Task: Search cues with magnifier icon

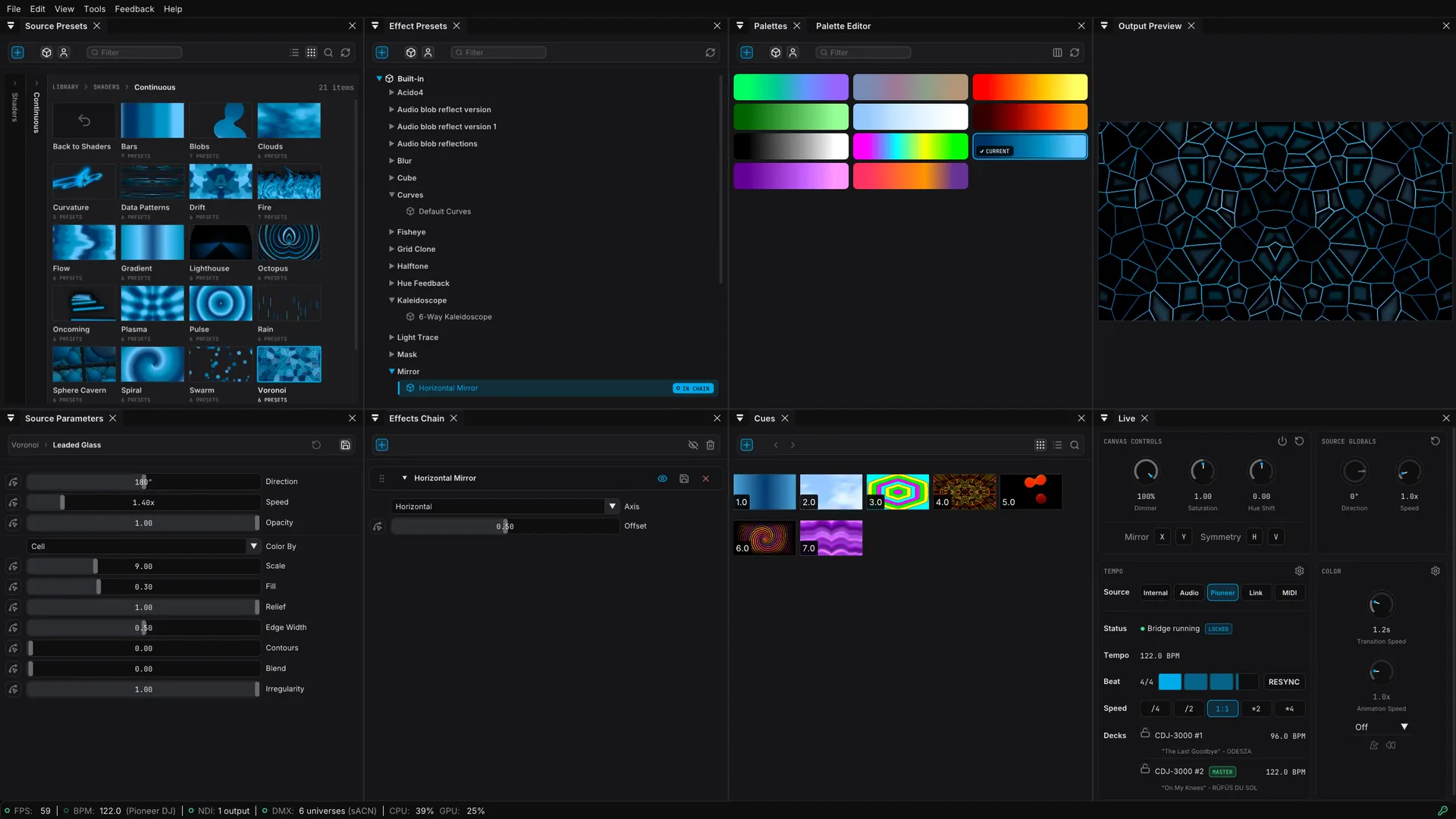Action: coord(1075,445)
